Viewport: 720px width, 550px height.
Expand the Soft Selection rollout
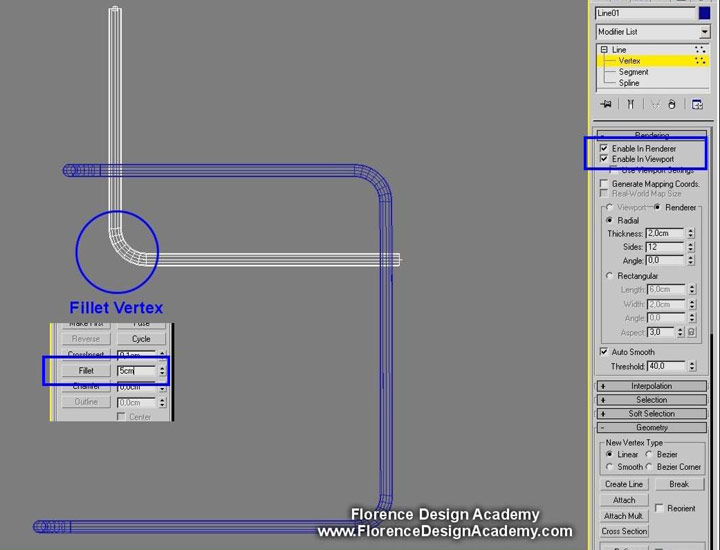tap(651, 413)
